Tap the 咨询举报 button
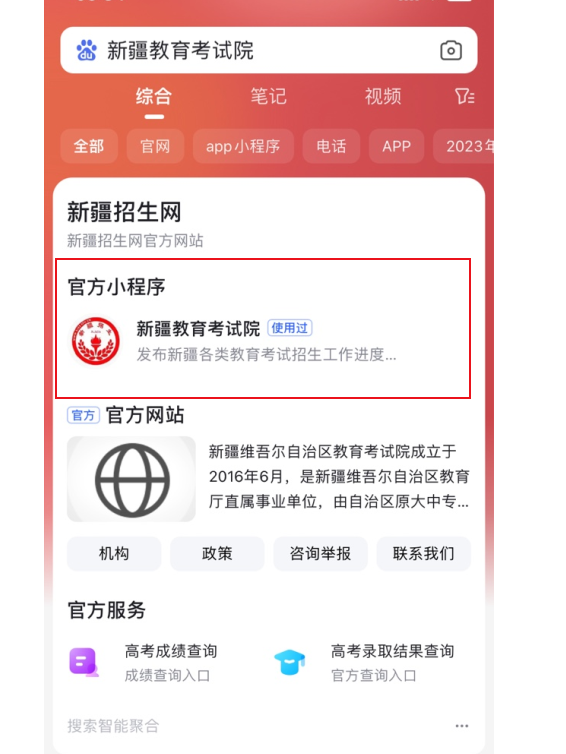Viewport: 566px width, 754px height. pos(320,553)
